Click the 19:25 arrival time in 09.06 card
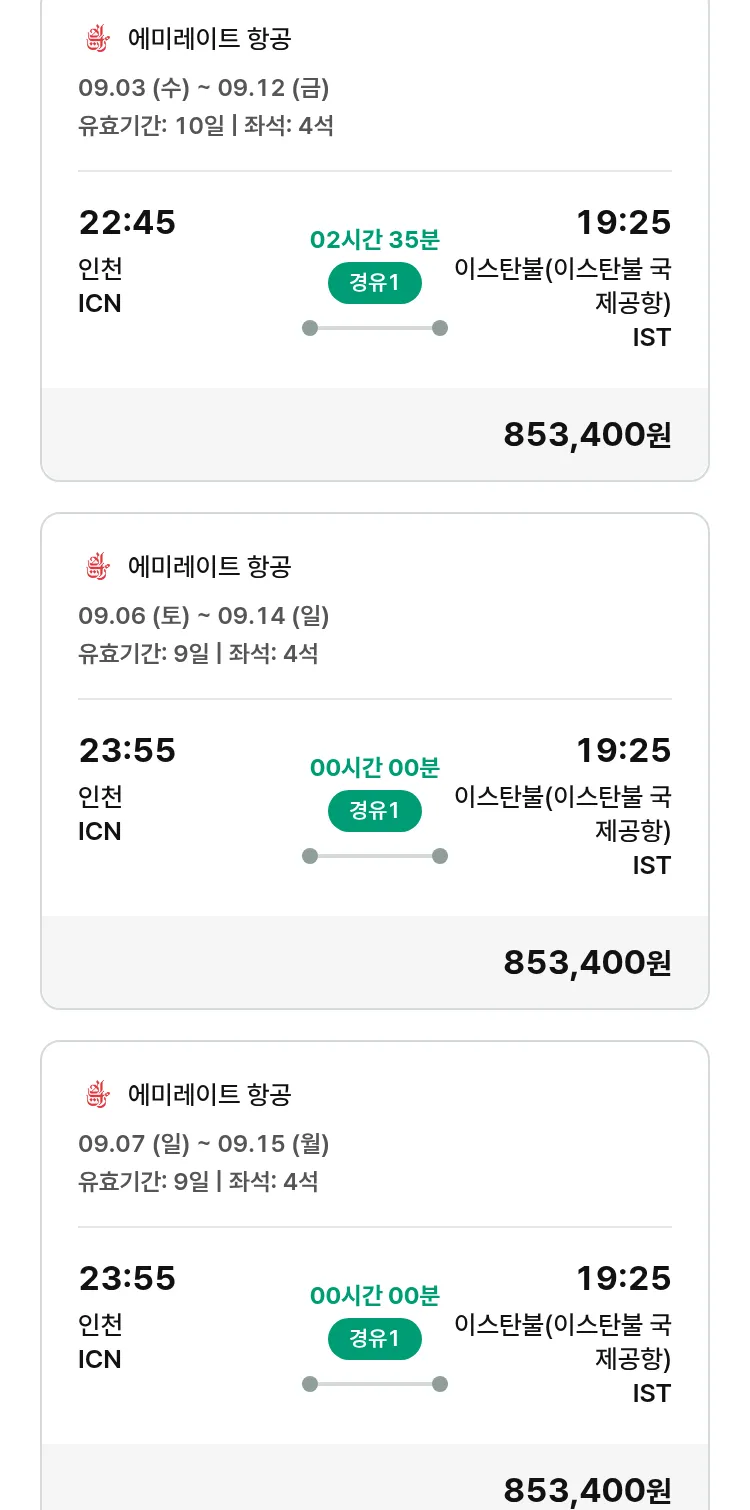 (x=623, y=751)
